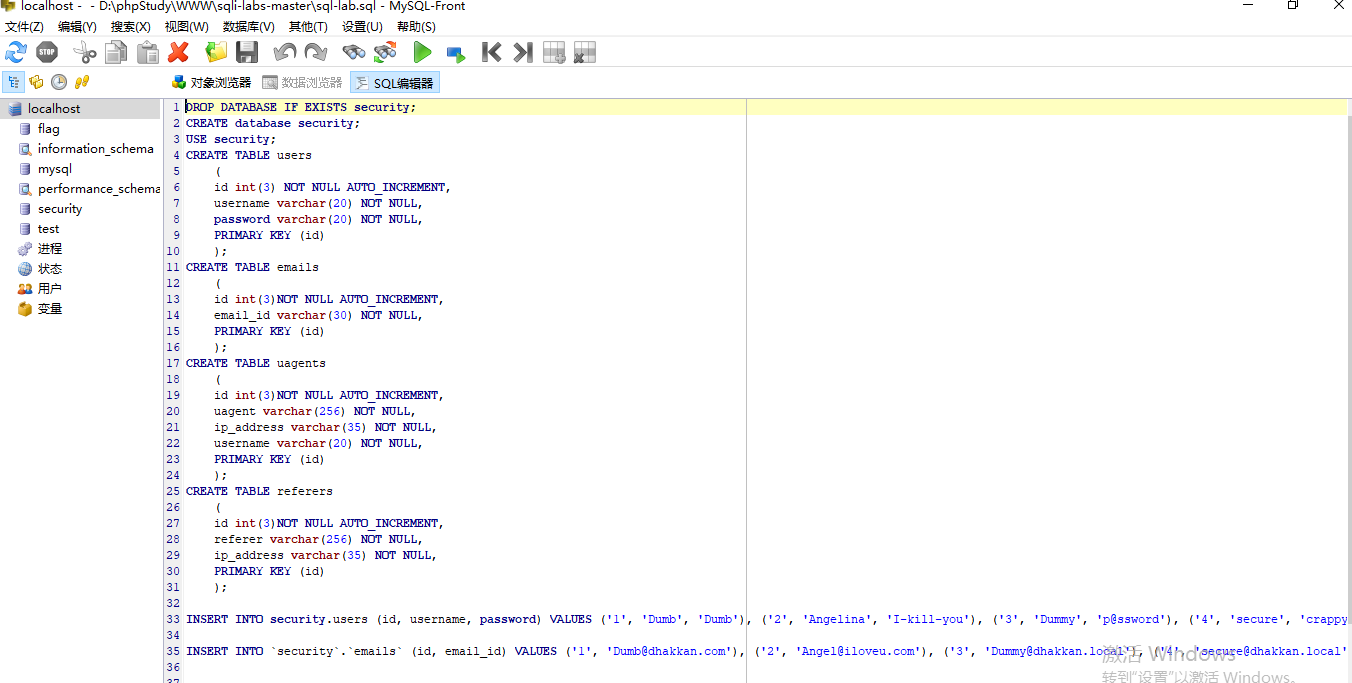The image size is (1352, 683).
Task: Click the Search and Replace icon
Action: (384, 53)
